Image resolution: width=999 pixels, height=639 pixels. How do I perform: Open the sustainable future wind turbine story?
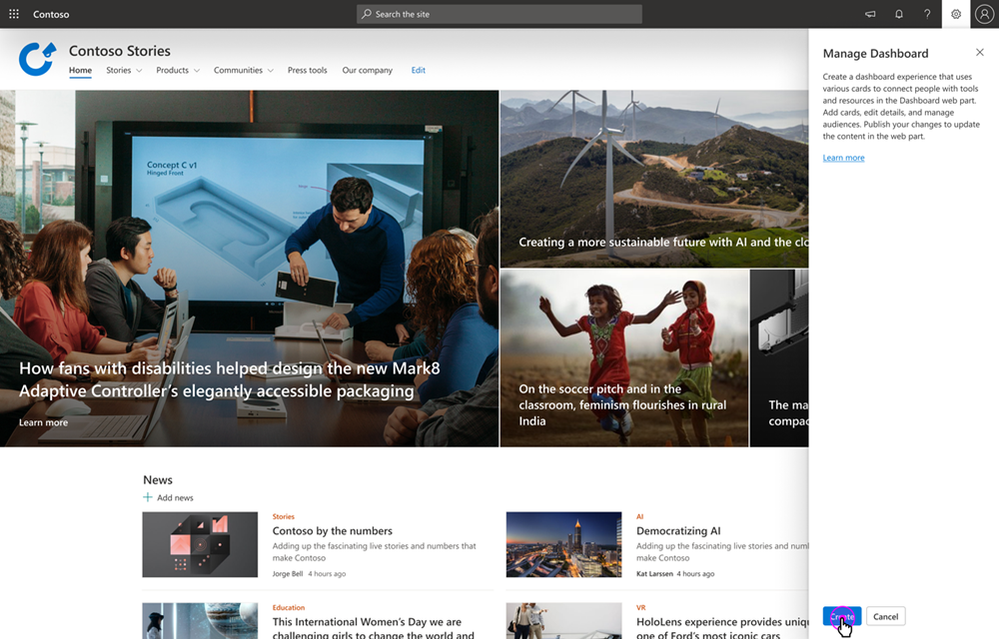654,178
